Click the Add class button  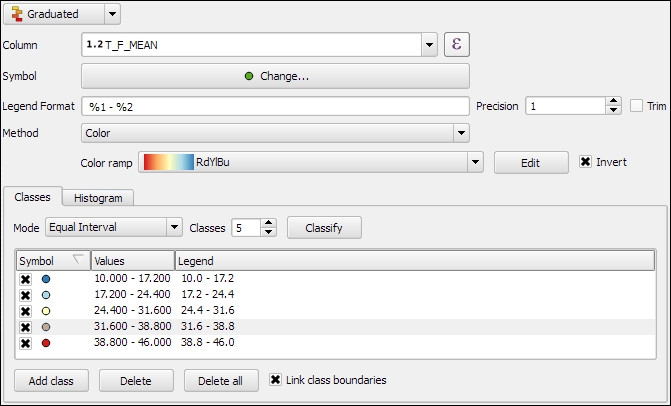click(51, 381)
